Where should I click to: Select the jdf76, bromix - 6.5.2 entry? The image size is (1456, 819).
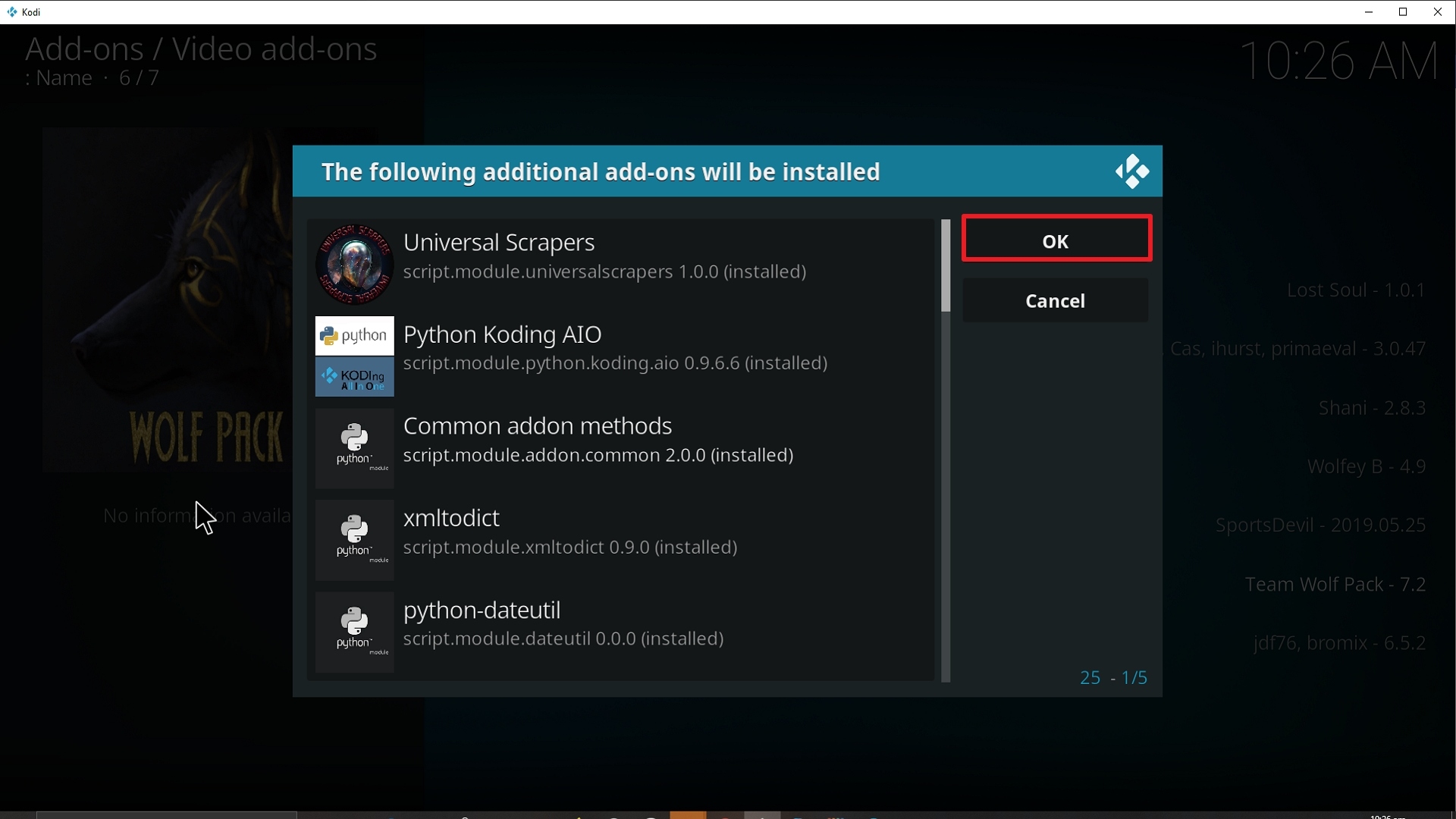[x=1340, y=644]
